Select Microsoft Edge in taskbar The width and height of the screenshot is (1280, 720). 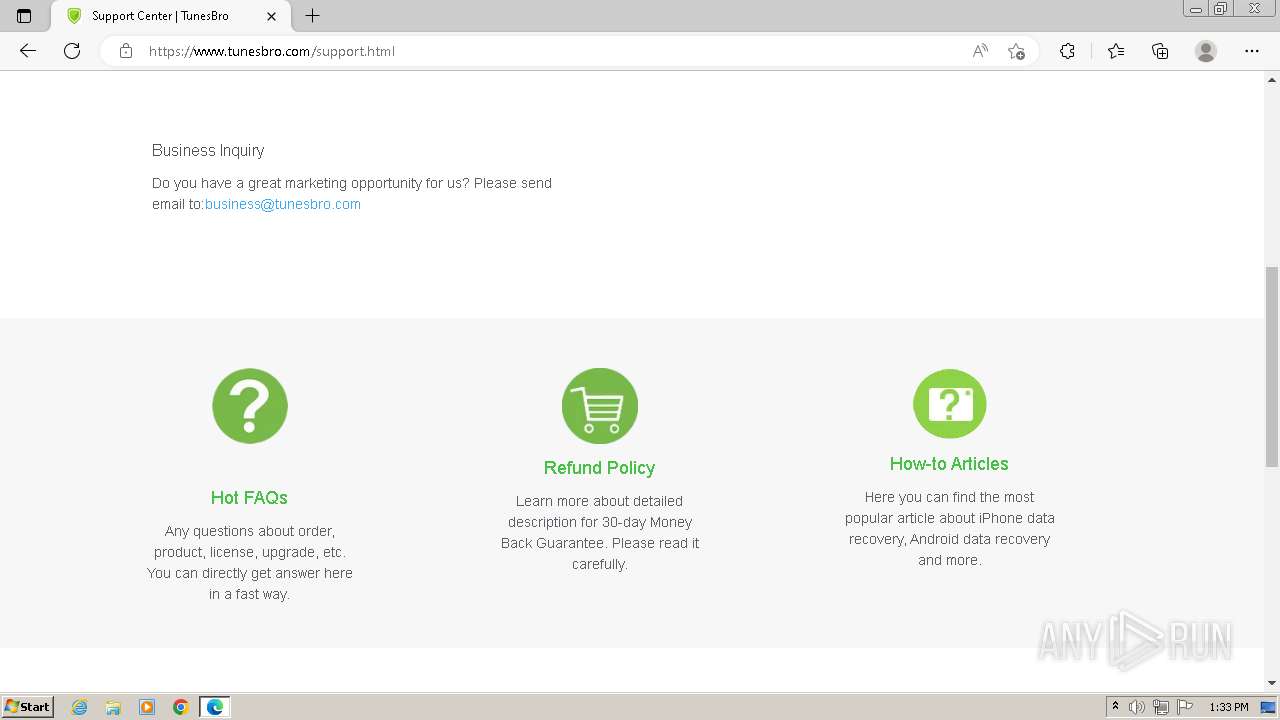pyautogui.click(x=215, y=707)
